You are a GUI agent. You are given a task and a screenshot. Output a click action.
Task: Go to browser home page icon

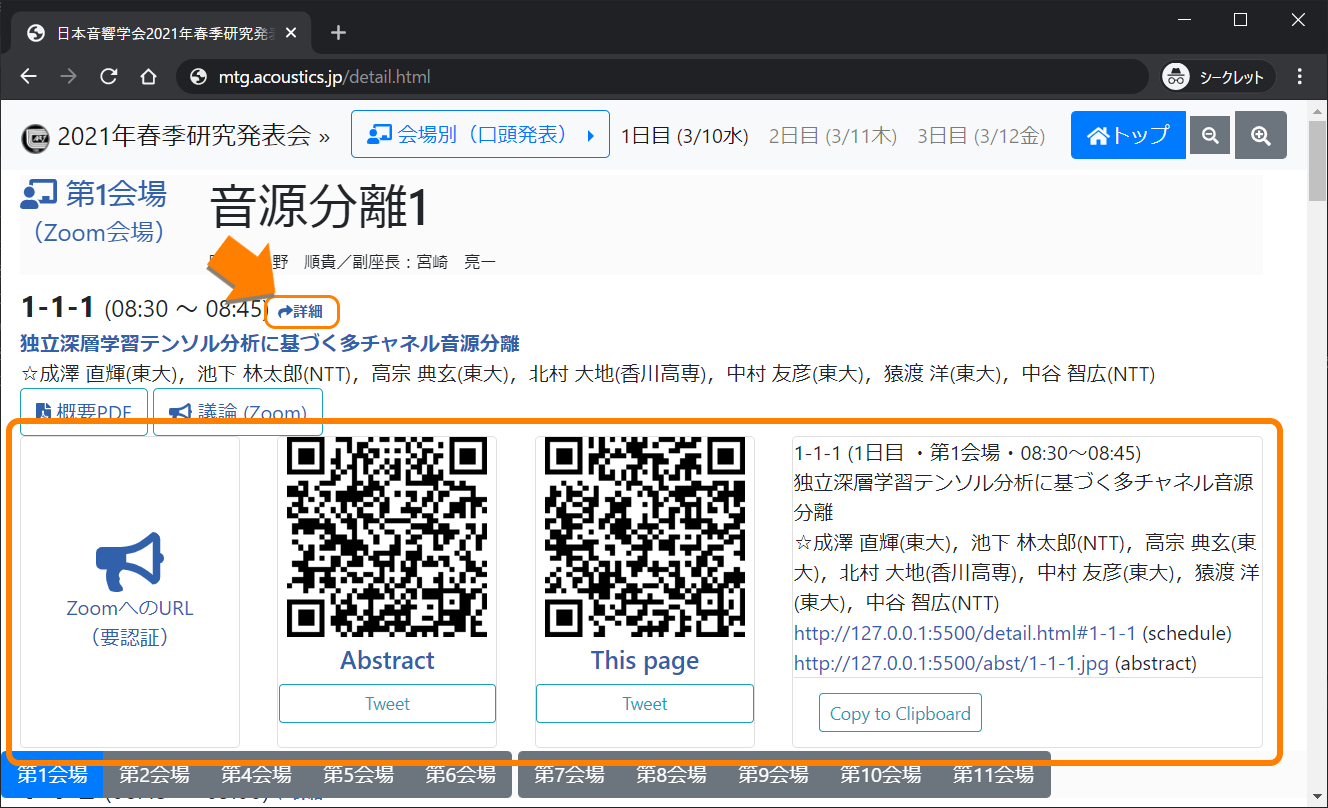tap(148, 77)
